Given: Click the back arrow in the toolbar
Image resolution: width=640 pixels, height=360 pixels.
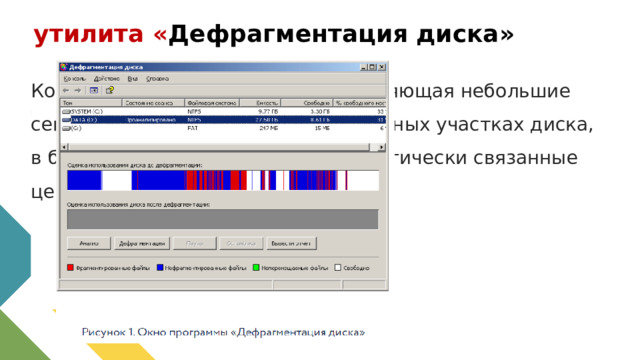Looking at the screenshot, I should (66, 90).
